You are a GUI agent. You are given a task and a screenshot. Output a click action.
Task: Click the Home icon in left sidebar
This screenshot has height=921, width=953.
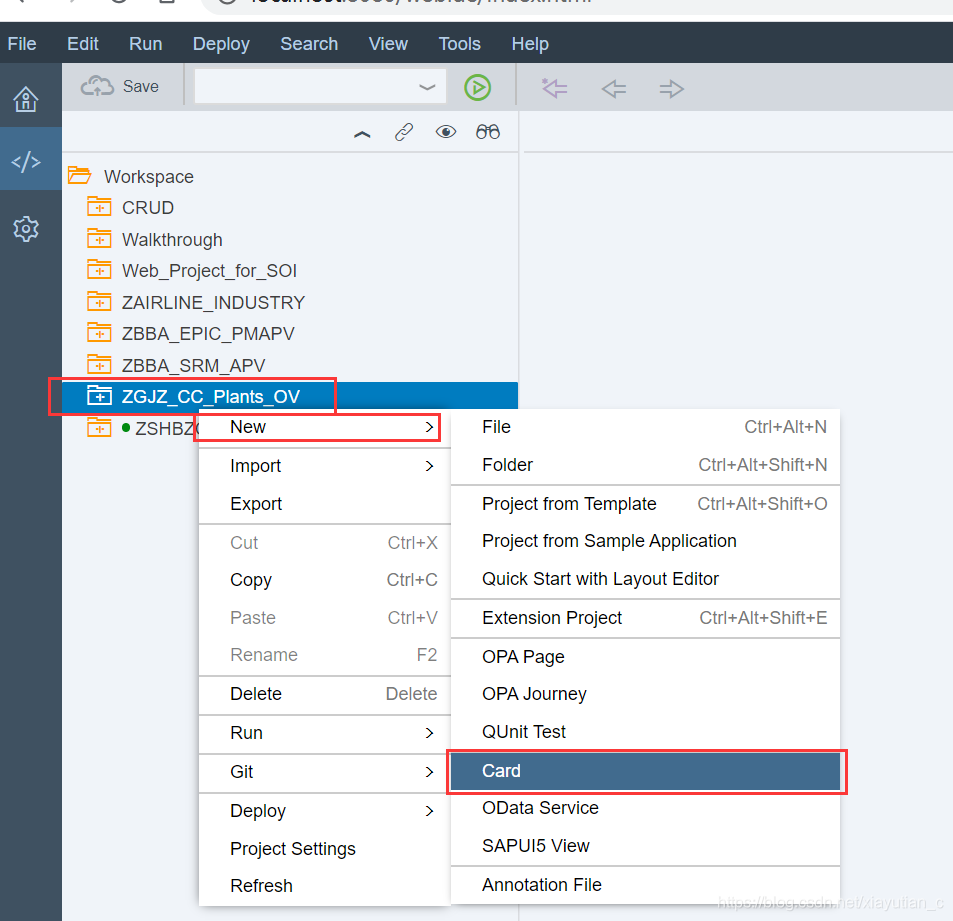tap(25, 99)
